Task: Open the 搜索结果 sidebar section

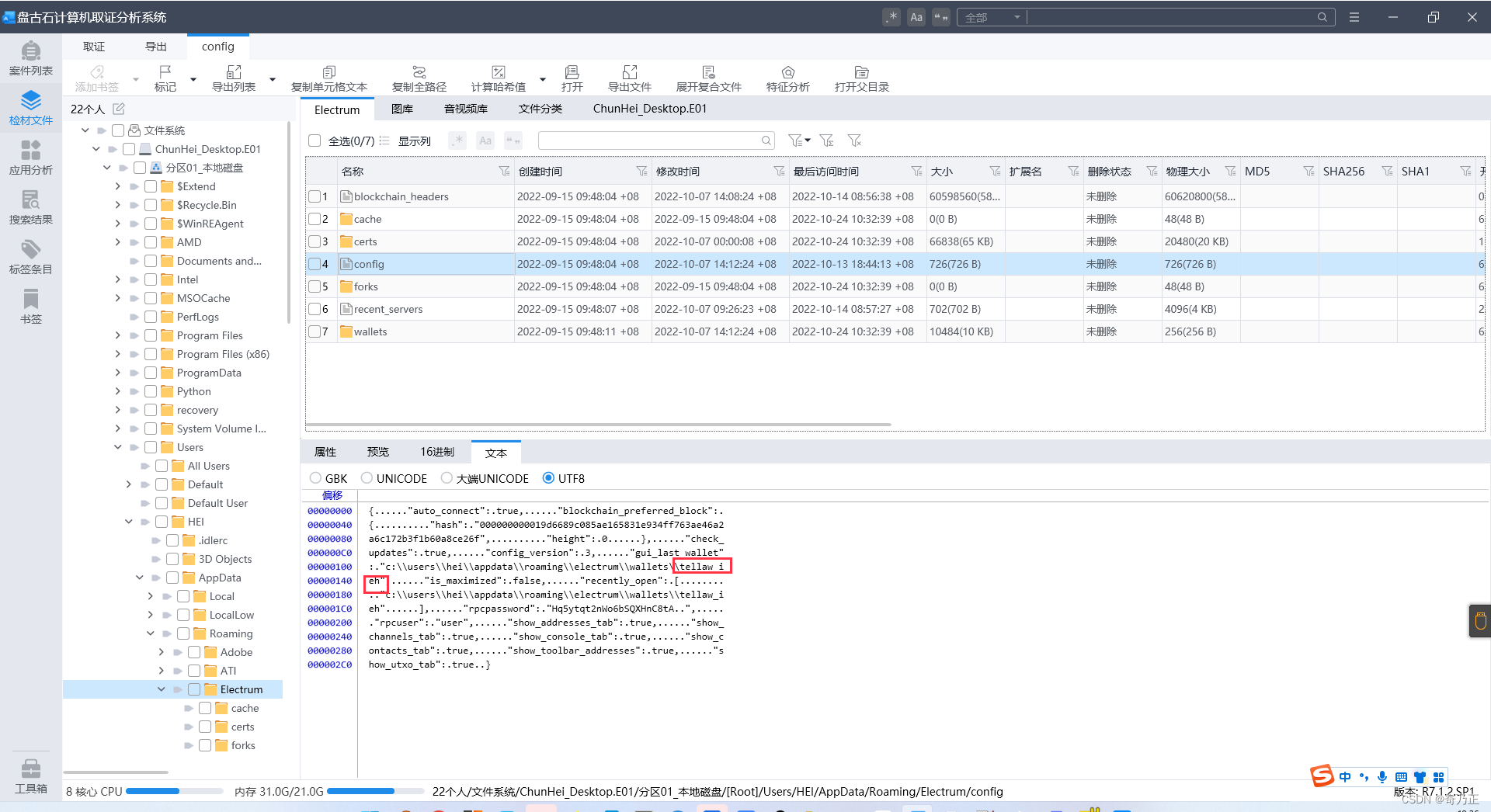Action: [31, 207]
